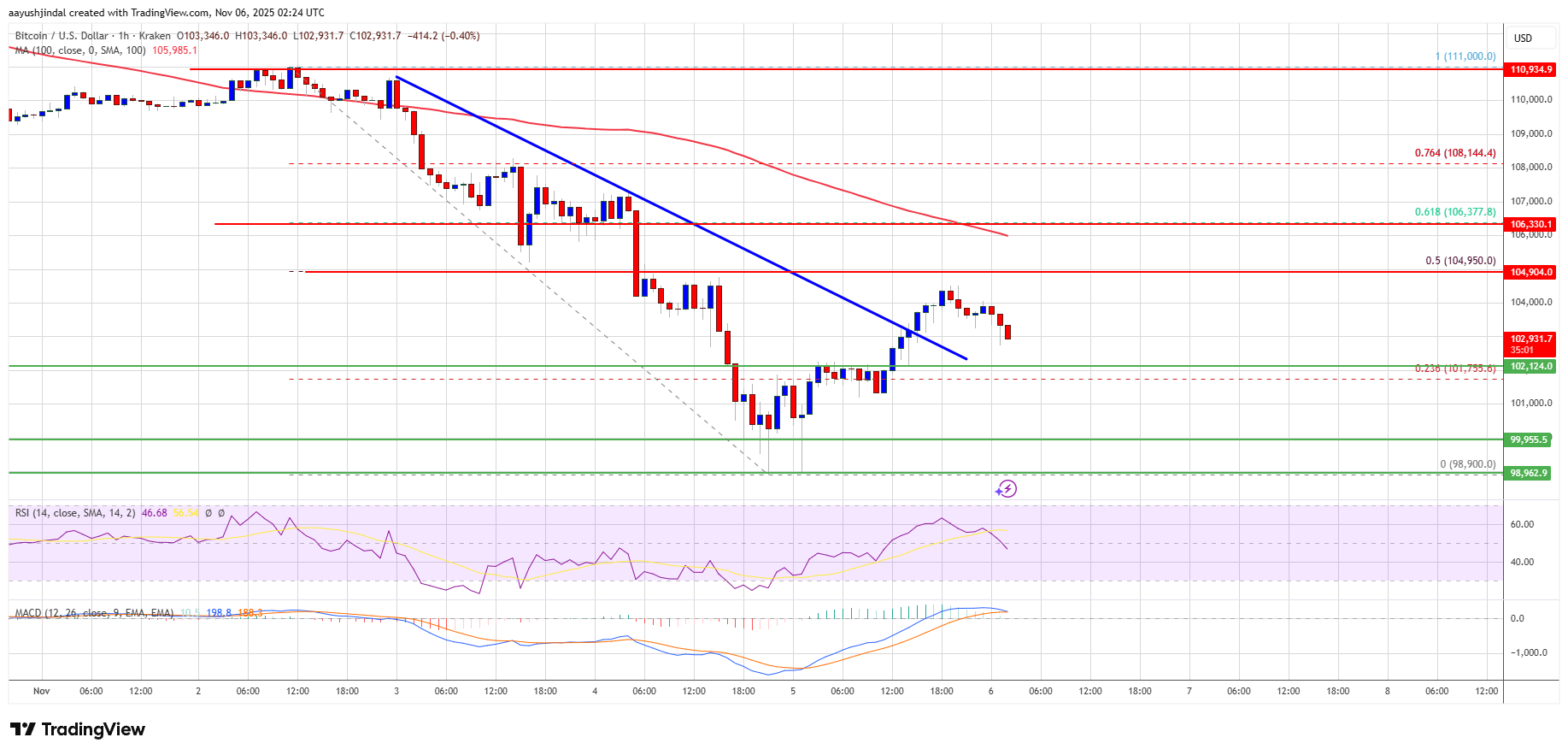
Task: Click the green 98,962.9 price label
Action: pyautogui.click(x=1528, y=473)
